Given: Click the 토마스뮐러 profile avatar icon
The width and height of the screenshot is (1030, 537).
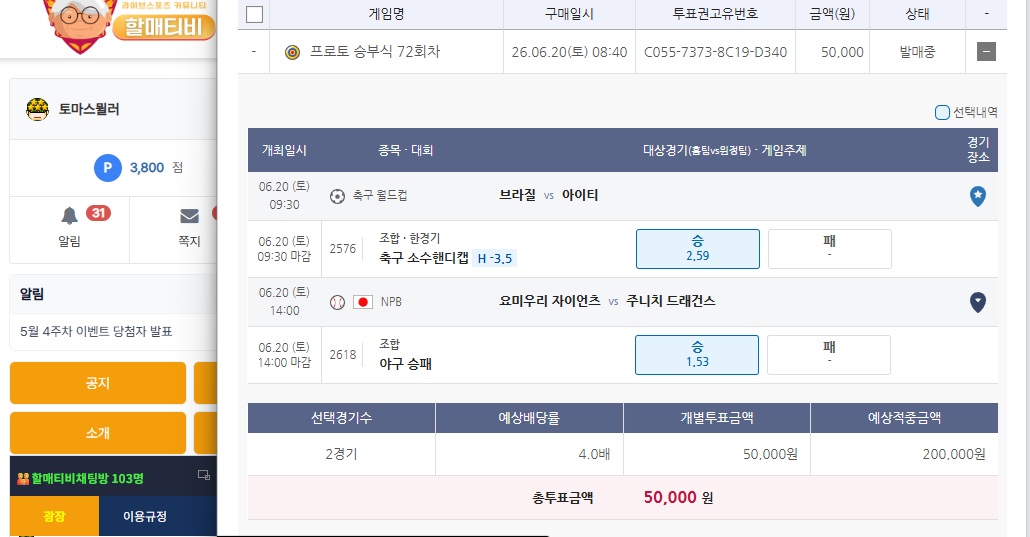Looking at the screenshot, I should coord(37,109).
